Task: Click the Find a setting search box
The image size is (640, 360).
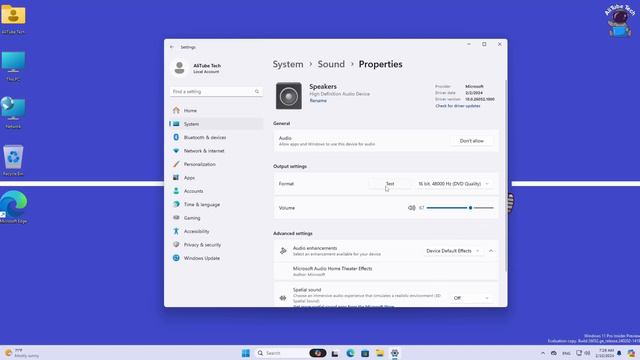Action: click(216, 91)
